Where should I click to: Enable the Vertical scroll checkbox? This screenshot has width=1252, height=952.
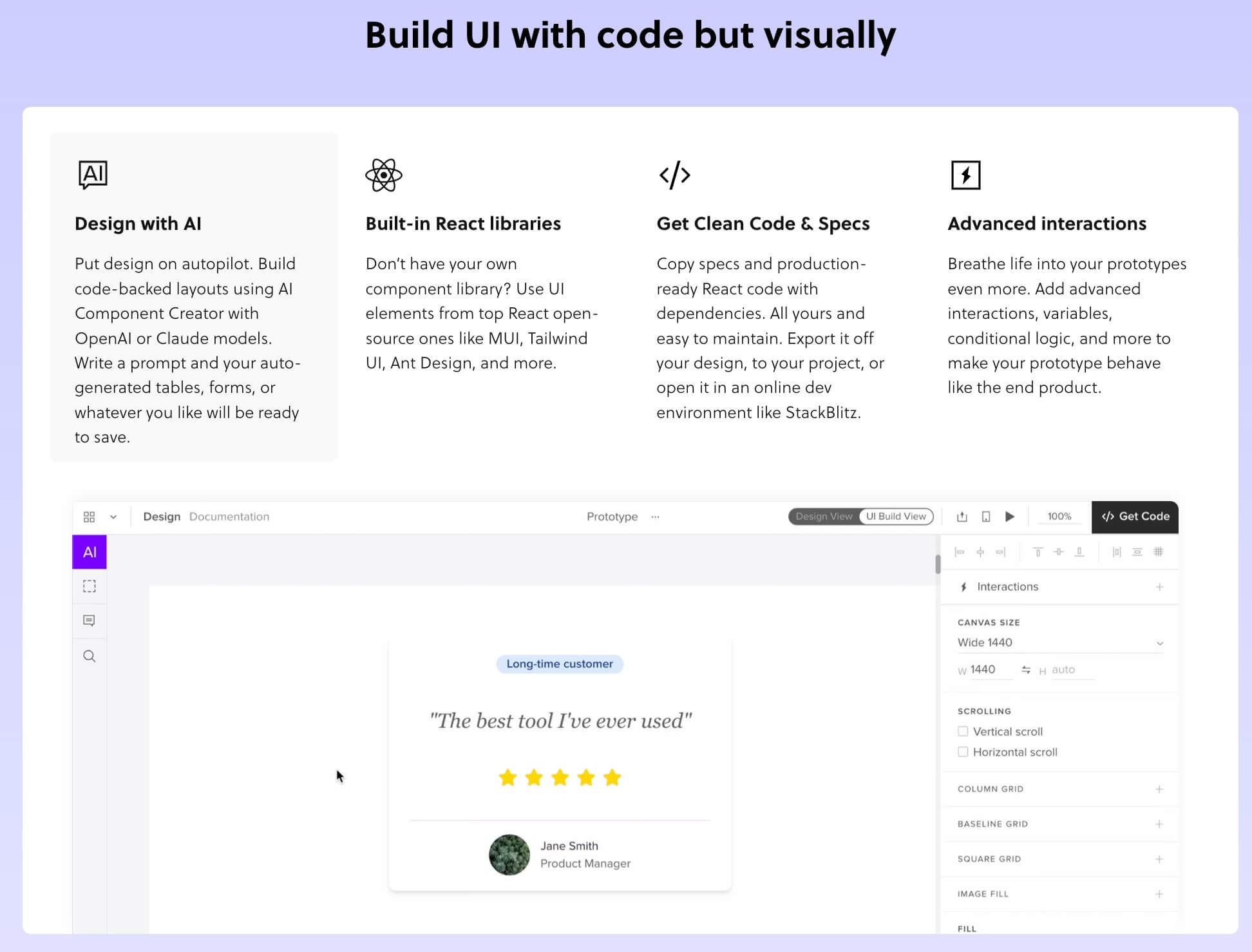(x=963, y=731)
